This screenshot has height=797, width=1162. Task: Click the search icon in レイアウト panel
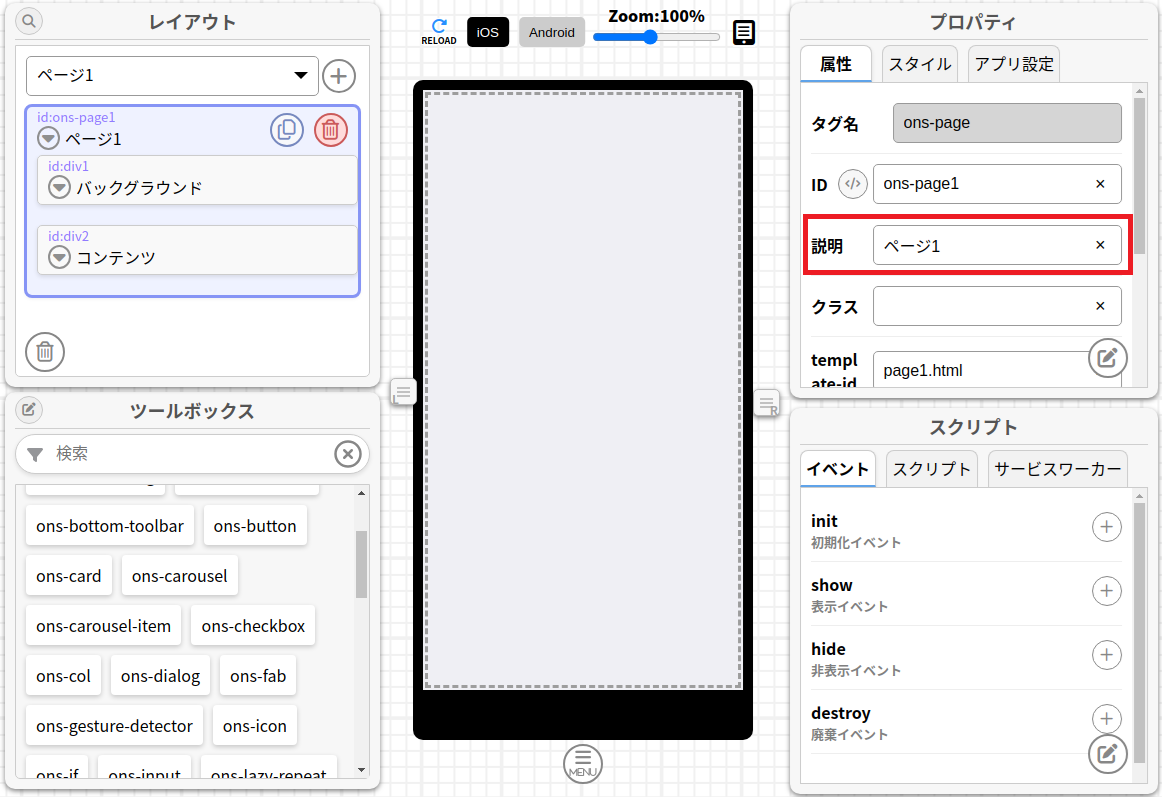click(29, 21)
